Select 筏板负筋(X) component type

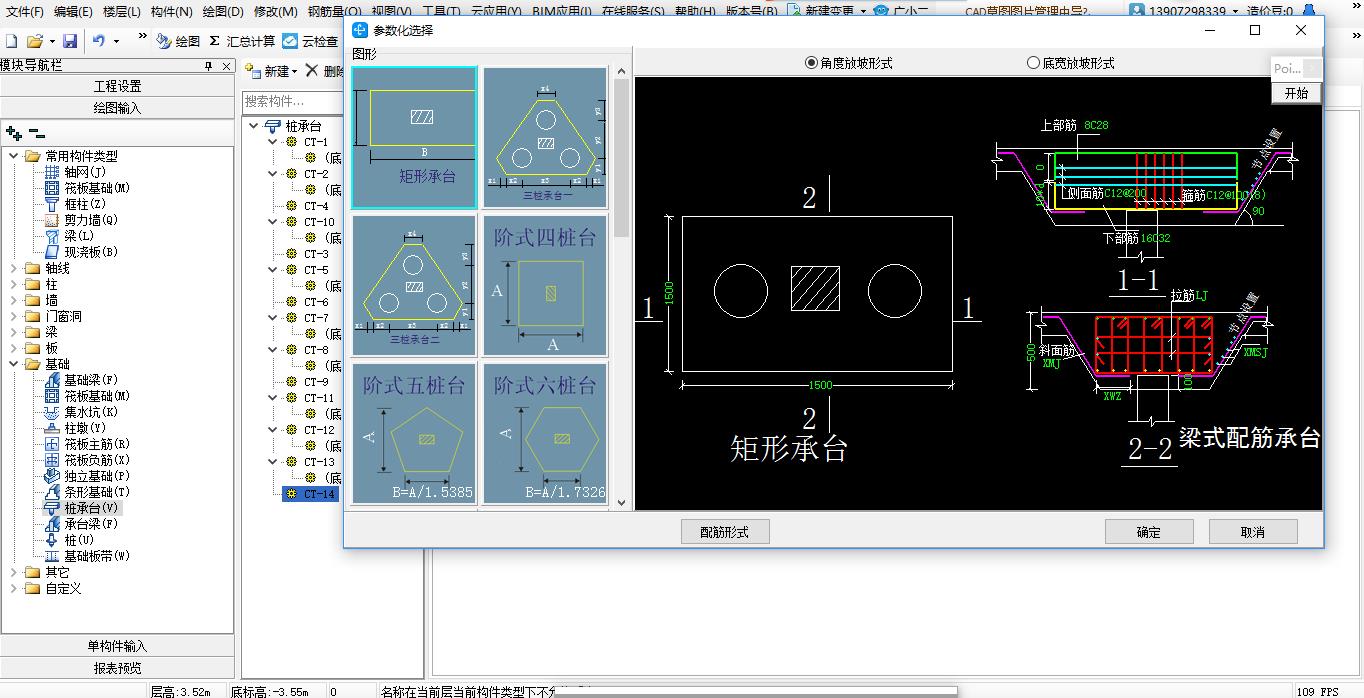[x=87, y=460]
